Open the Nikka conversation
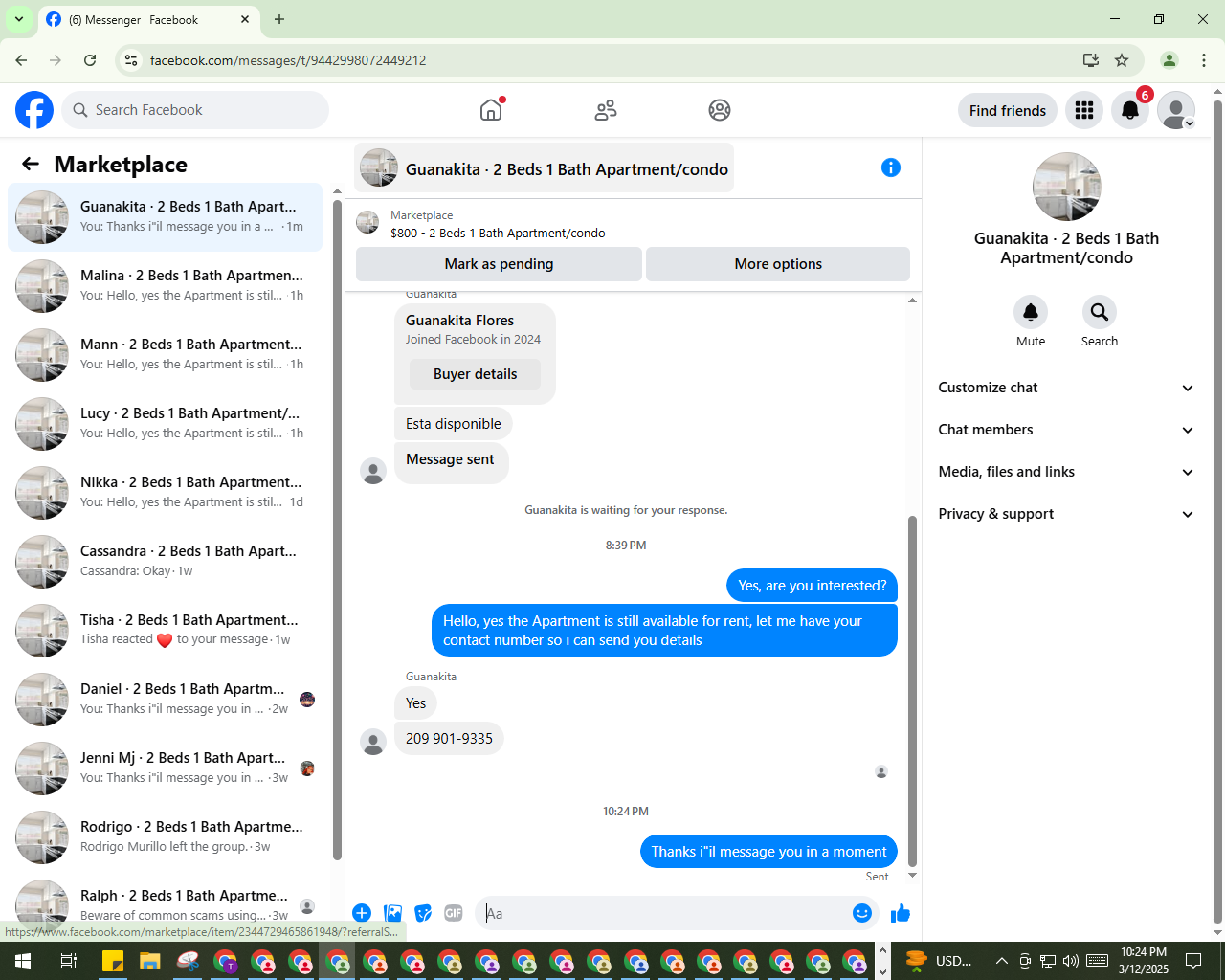 (x=165, y=493)
